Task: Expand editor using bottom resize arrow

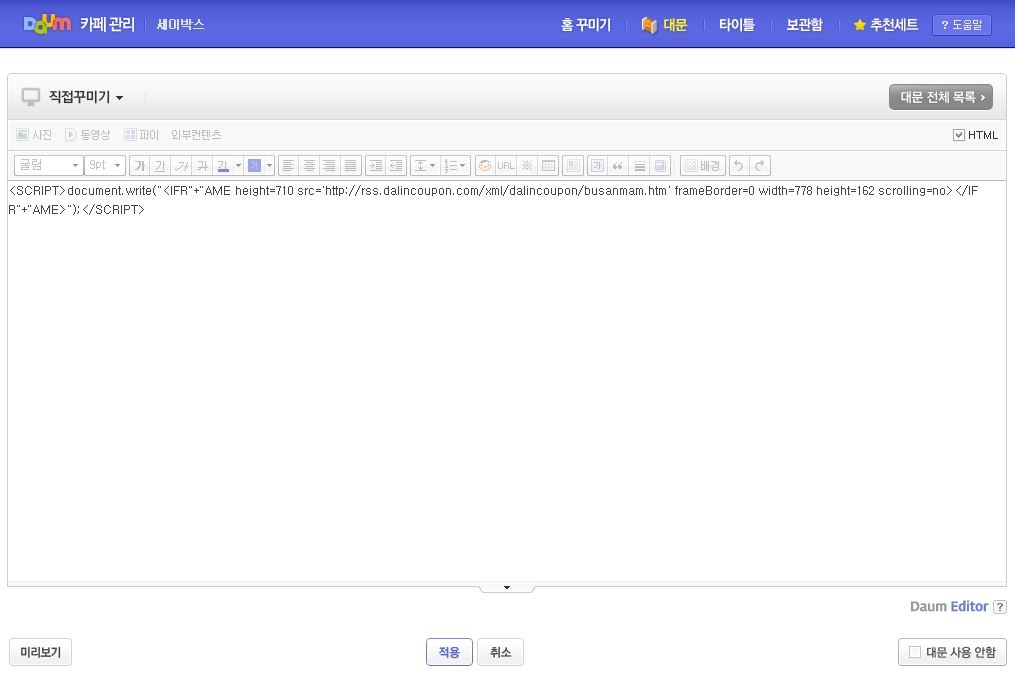Action: point(507,588)
